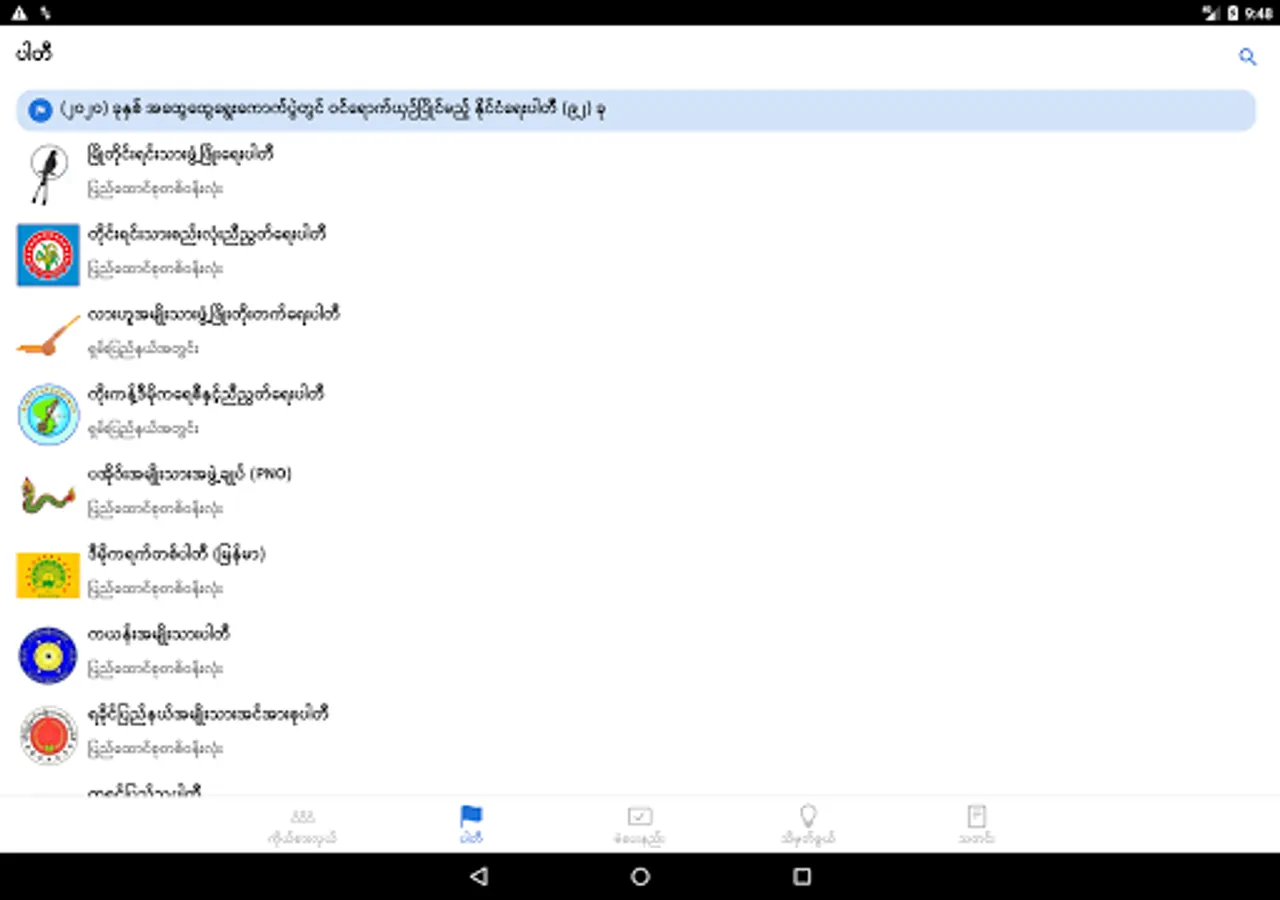This screenshot has height=900, width=1280.
Task: Tap Android home circle button
Action: click(x=640, y=877)
